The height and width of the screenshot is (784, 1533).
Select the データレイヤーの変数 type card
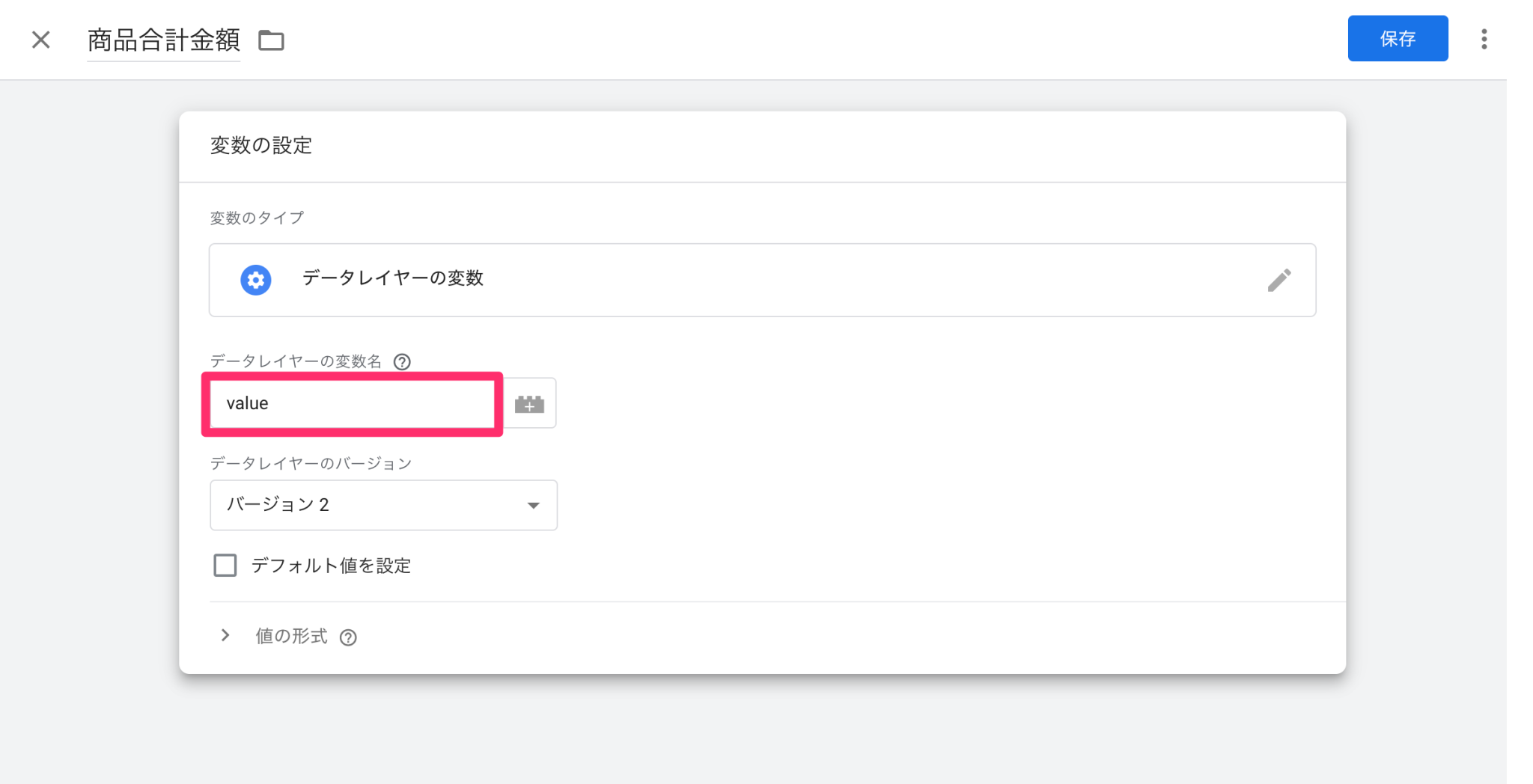tap(762, 279)
